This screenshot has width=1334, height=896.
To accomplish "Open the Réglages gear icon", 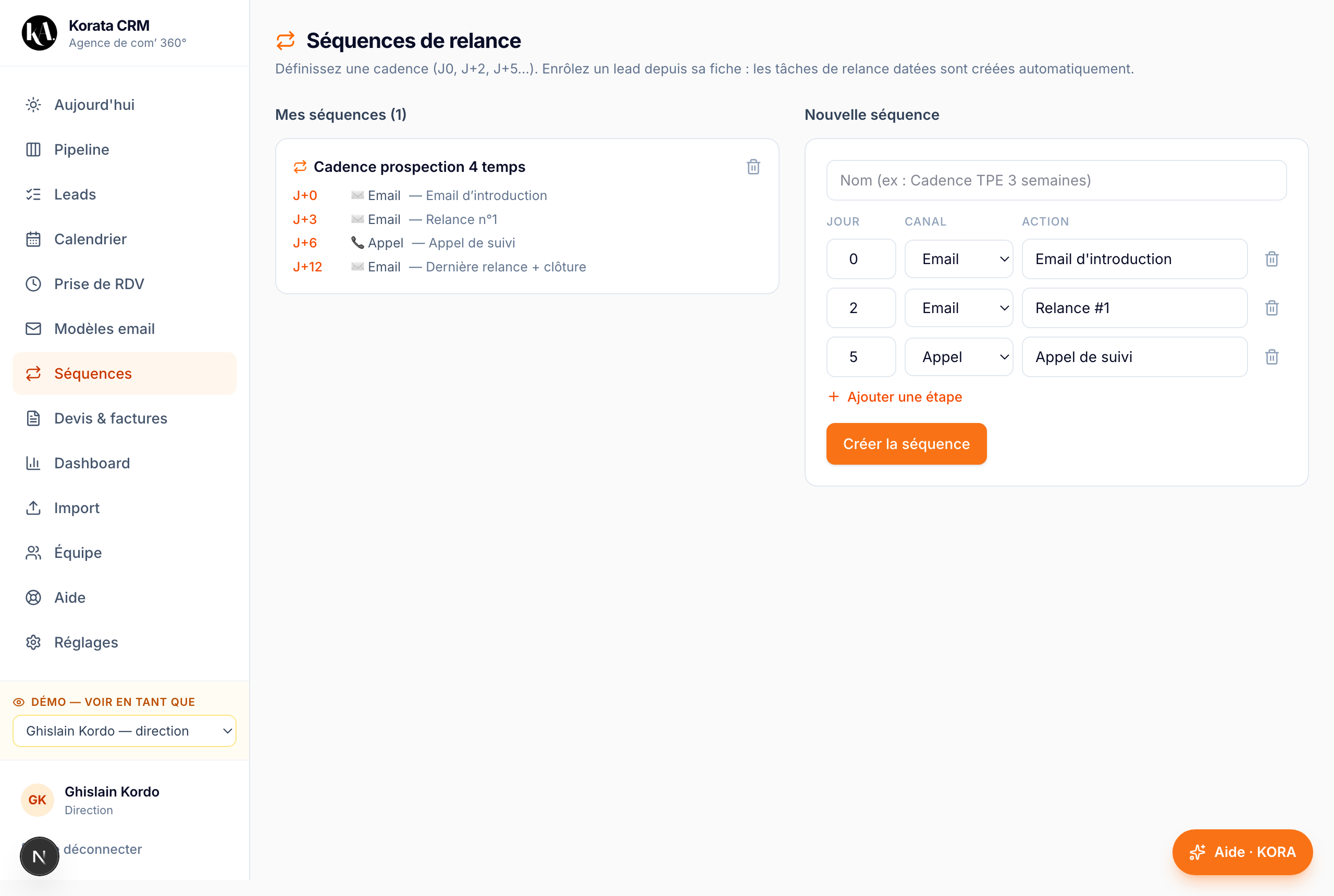I will click(x=33, y=642).
